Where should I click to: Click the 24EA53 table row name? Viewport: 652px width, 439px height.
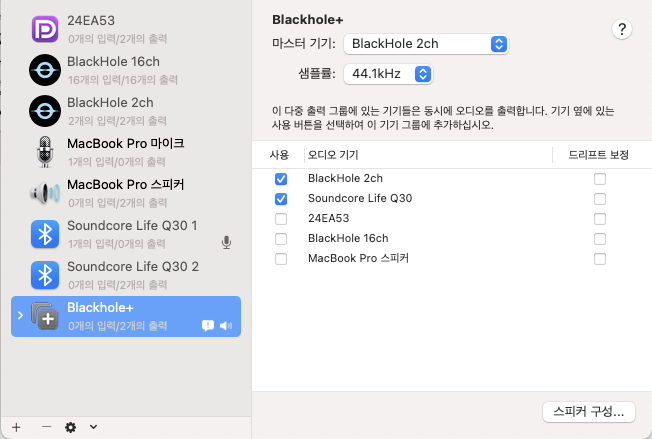[328, 218]
